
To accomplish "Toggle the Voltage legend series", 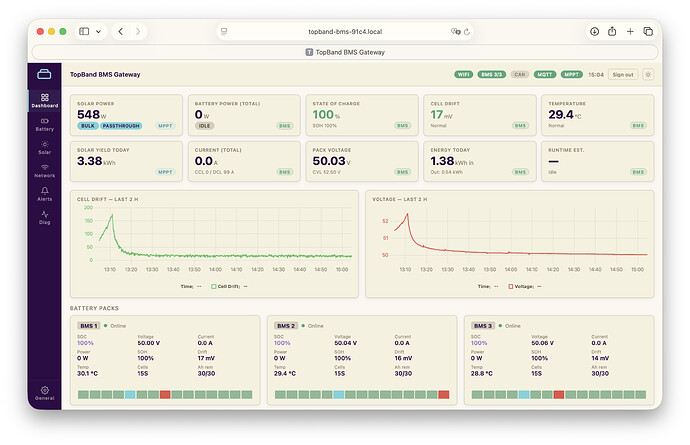I will coord(521,287).
